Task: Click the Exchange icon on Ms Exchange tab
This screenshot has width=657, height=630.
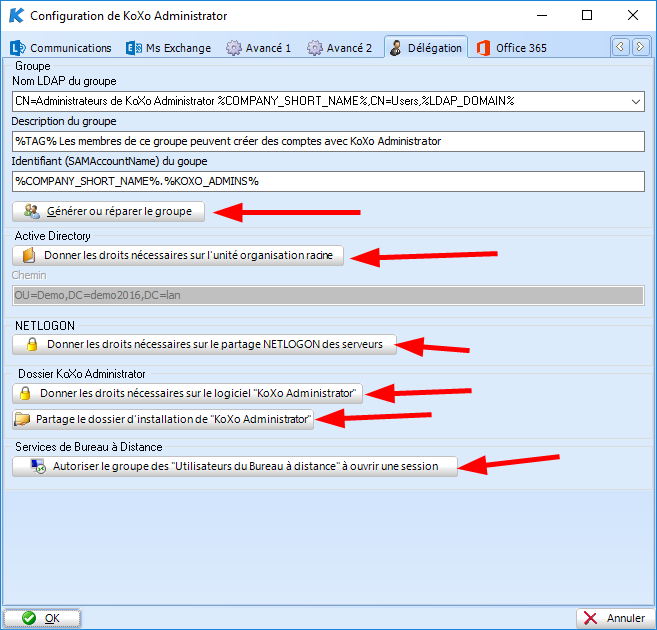Action: pyautogui.click(x=134, y=48)
